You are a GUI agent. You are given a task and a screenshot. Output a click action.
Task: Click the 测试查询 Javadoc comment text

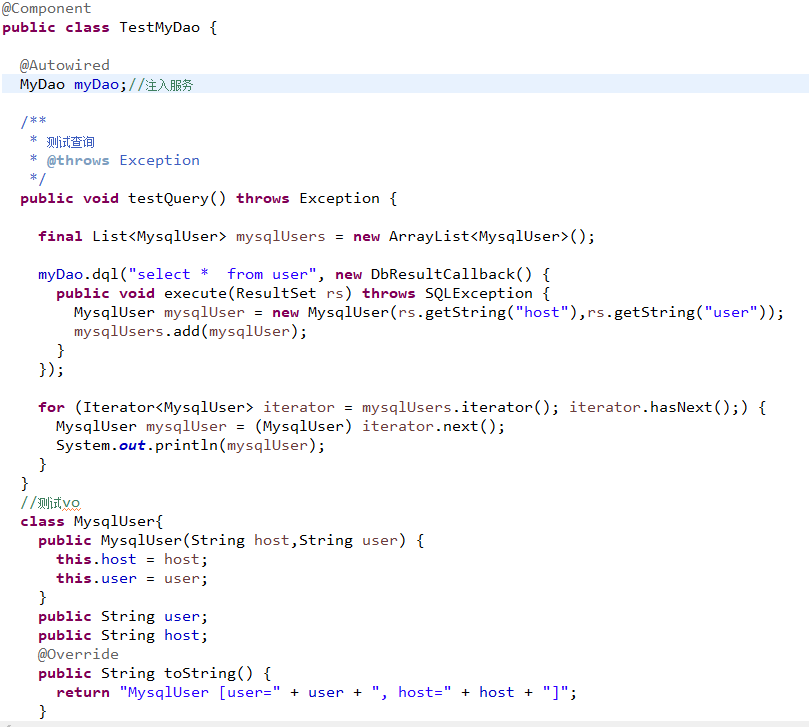(70, 142)
